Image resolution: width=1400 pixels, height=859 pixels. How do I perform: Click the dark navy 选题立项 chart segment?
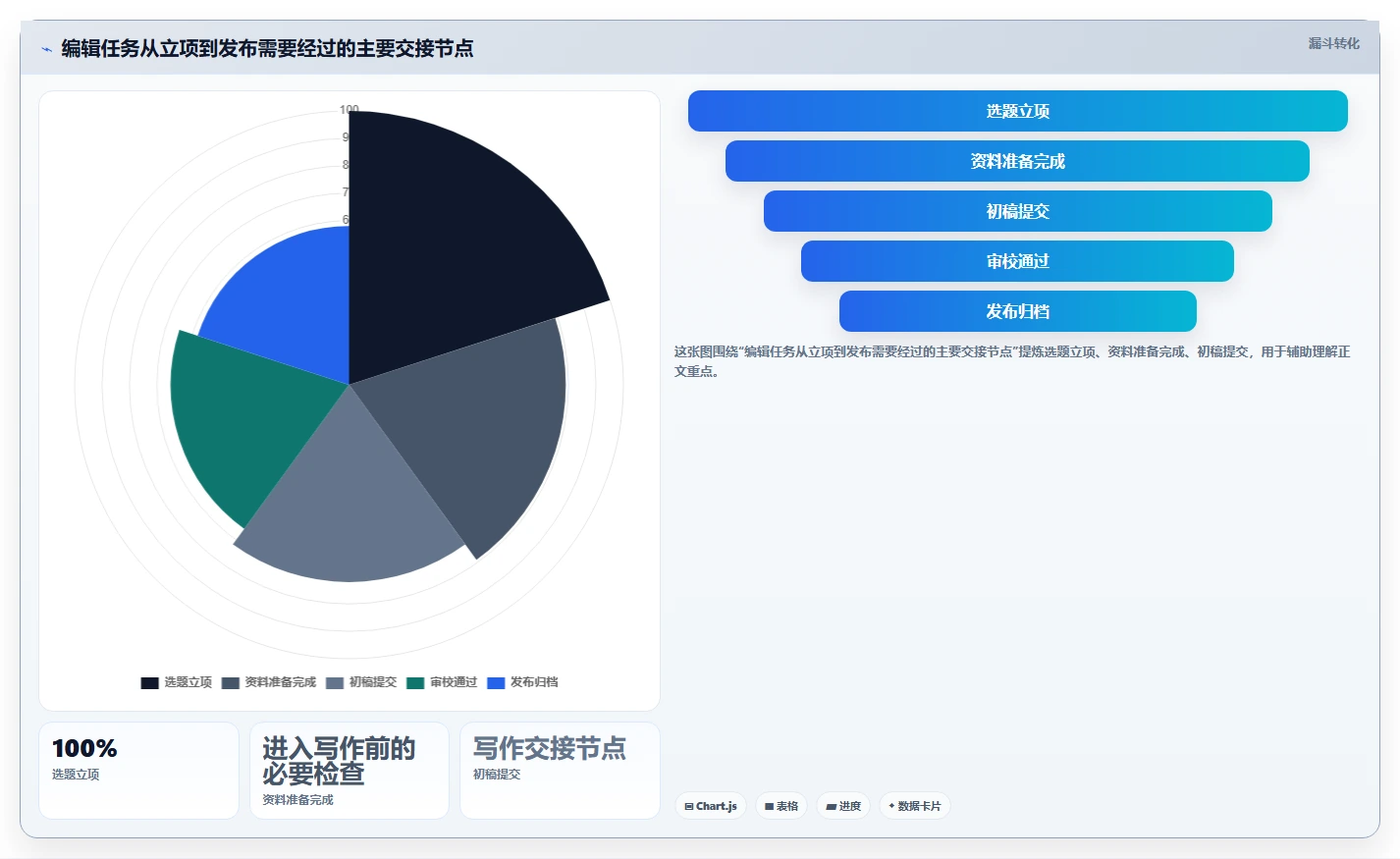(x=452, y=245)
